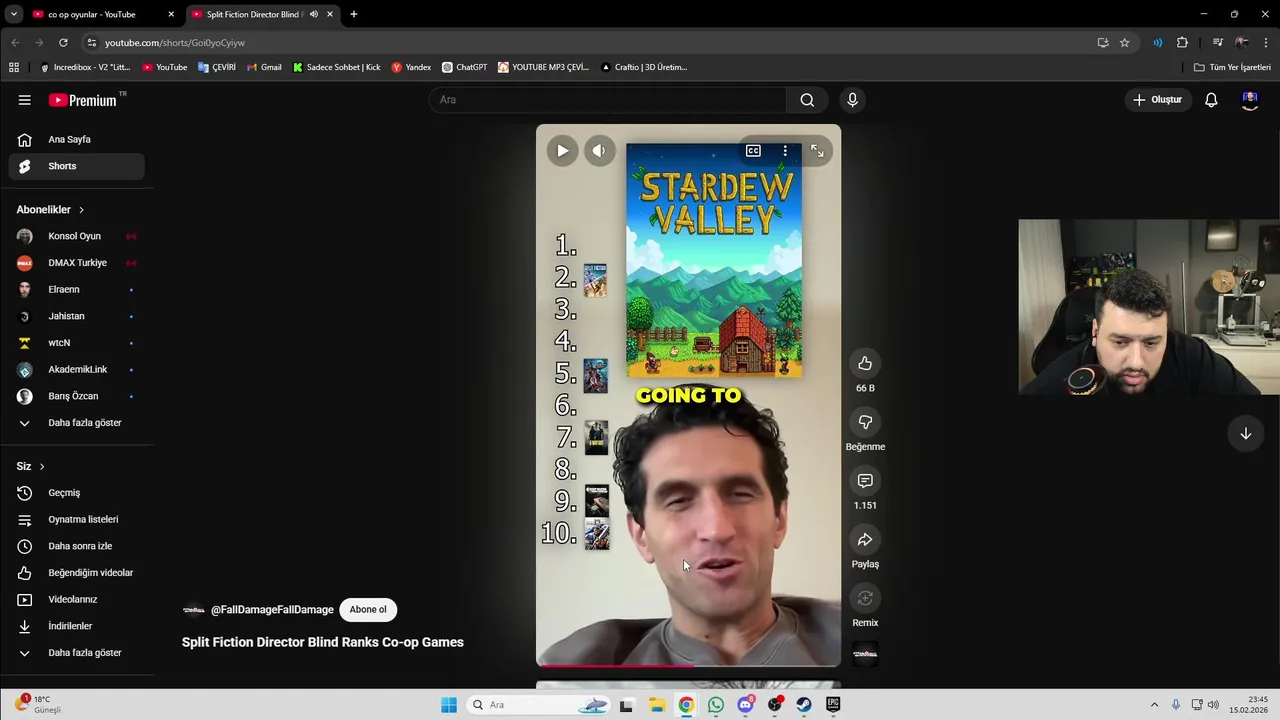Expand the Siz section chevron
The image size is (1280, 720).
[42, 467]
